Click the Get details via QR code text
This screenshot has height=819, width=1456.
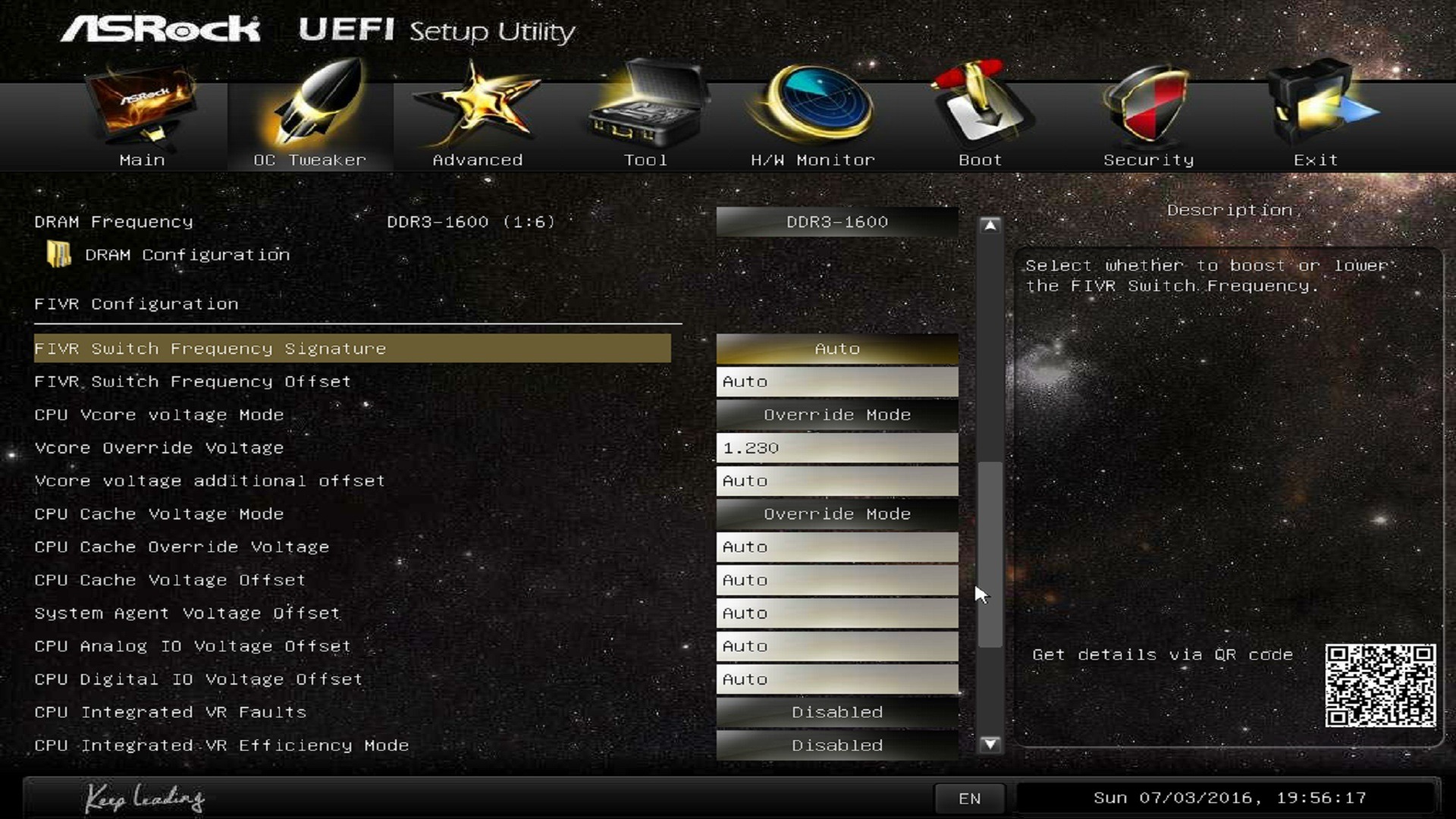pyautogui.click(x=1163, y=654)
